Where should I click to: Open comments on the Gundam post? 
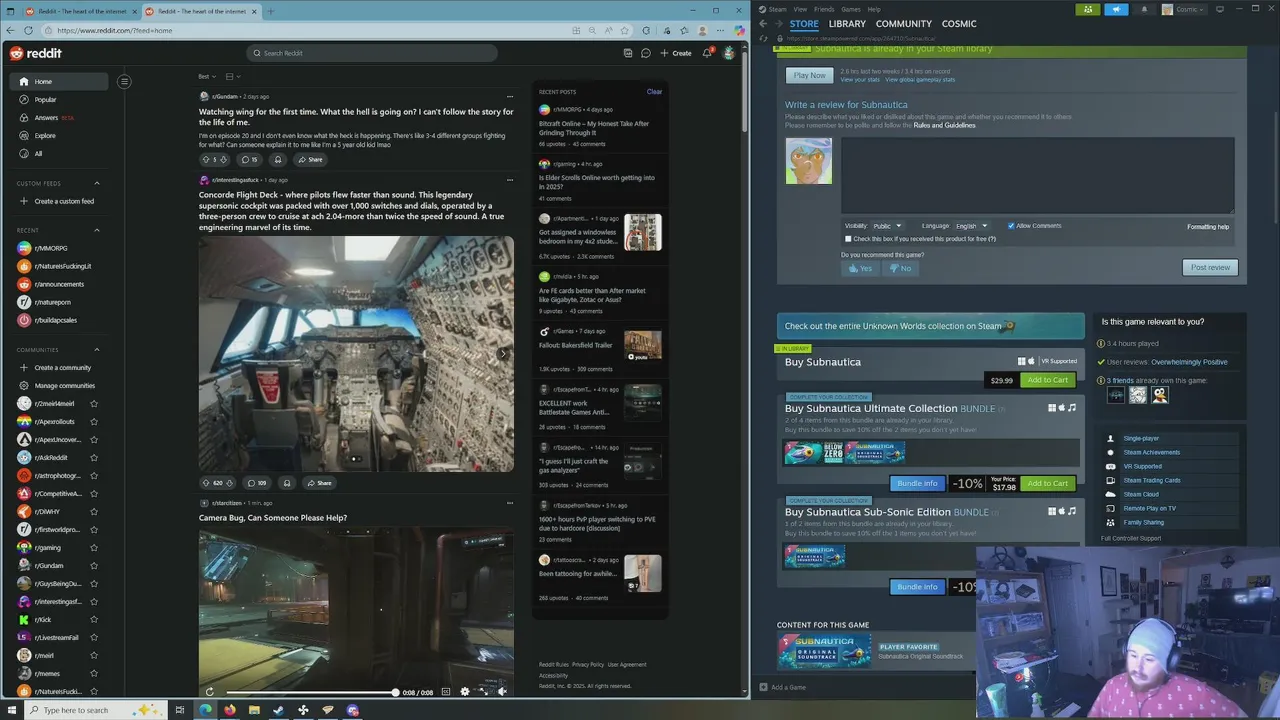(x=249, y=159)
